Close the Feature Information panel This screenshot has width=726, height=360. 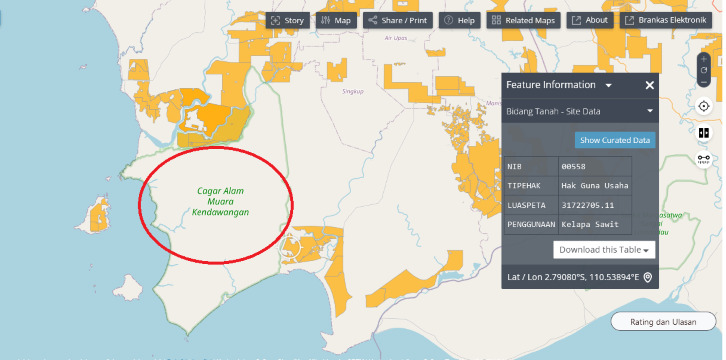tap(650, 85)
